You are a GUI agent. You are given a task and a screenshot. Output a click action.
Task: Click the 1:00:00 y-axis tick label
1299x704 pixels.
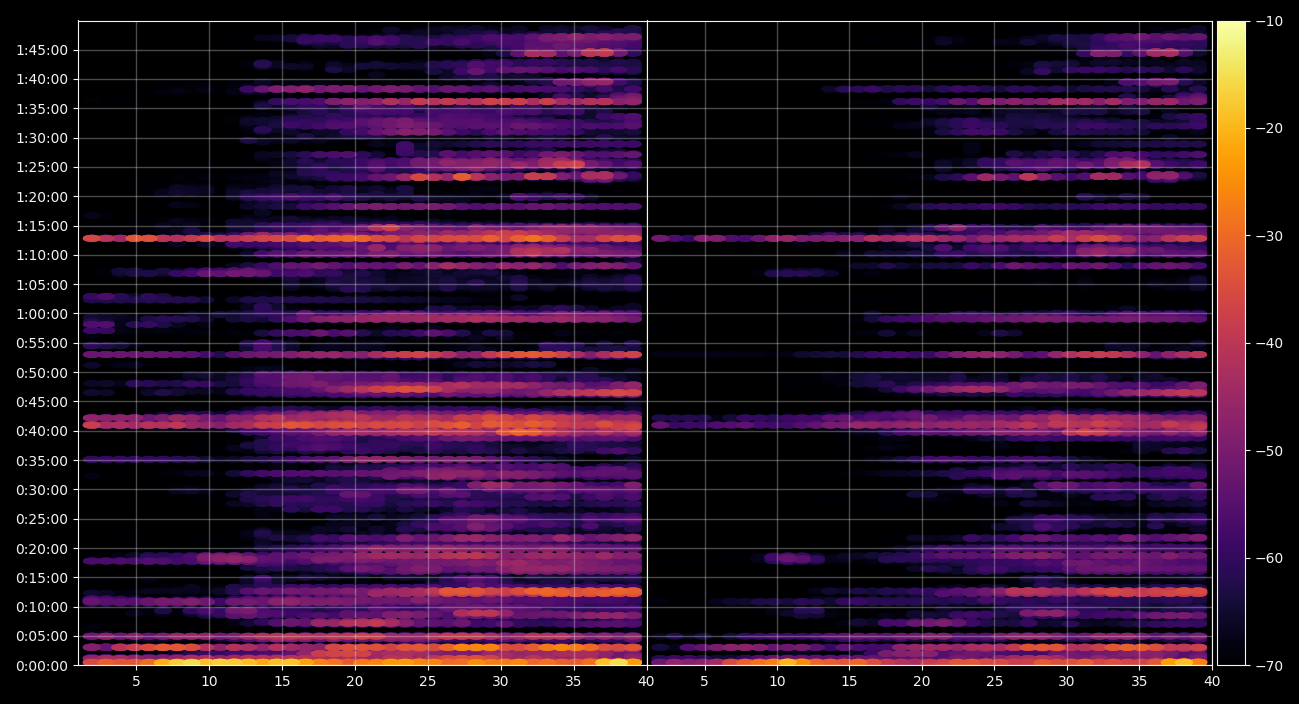[x=42, y=314]
